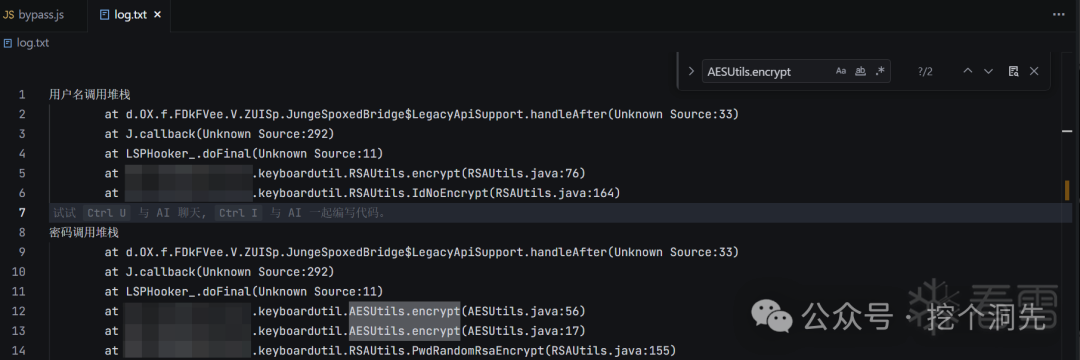Image resolution: width=1080 pixels, height=360 pixels.
Task: Select line number 14 in gutter
Action: [x=19, y=351]
